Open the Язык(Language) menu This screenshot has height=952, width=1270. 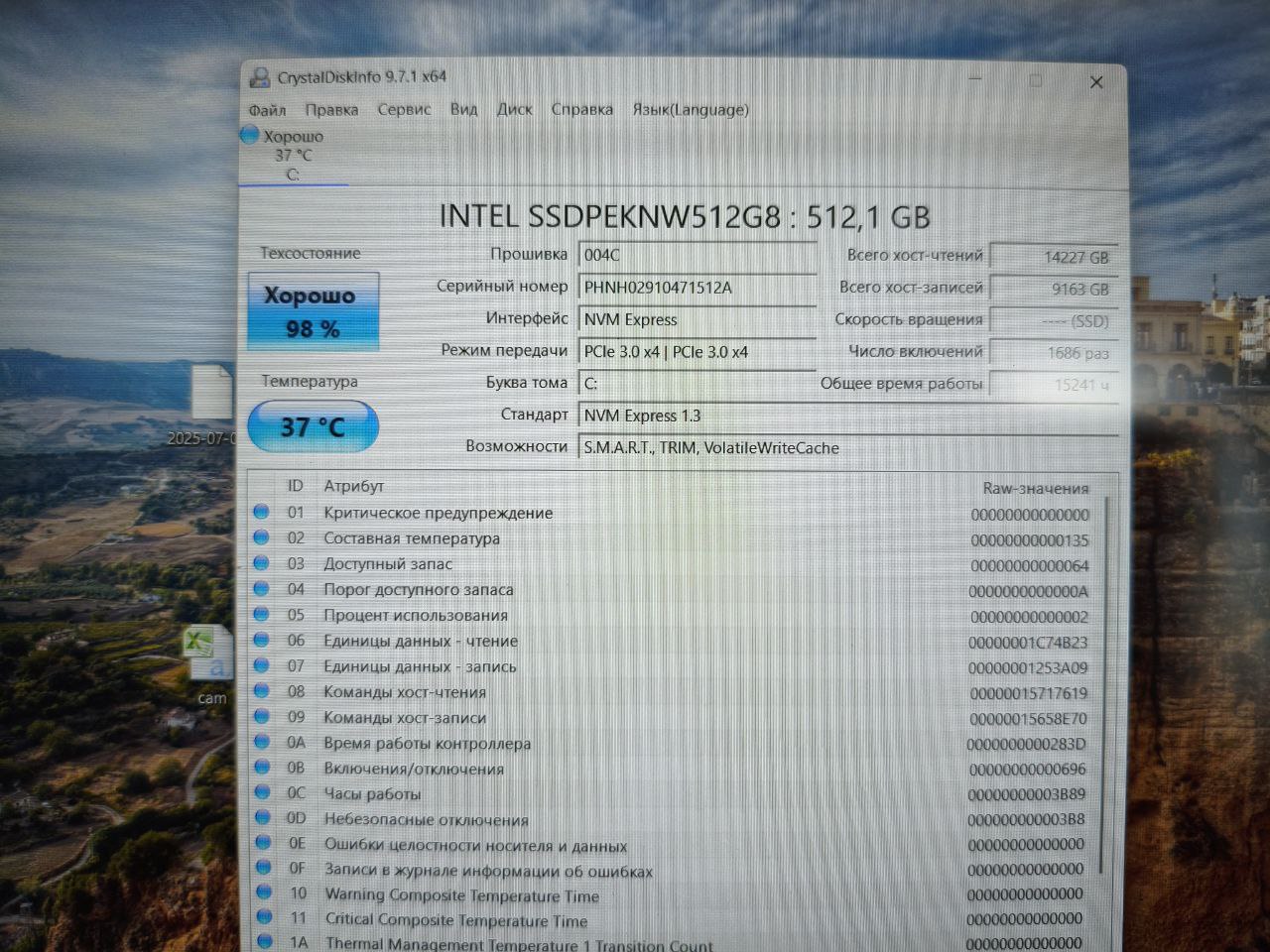pyautogui.click(x=691, y=110)
